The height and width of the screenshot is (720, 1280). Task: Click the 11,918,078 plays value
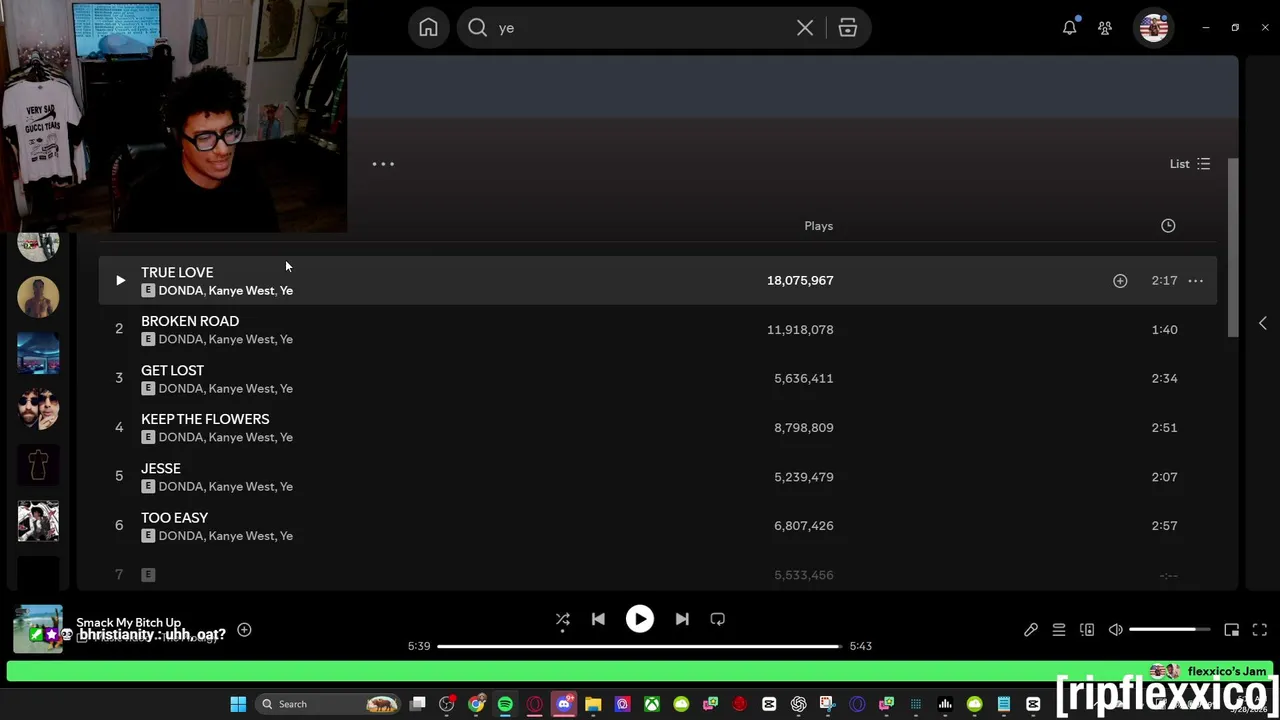pos(800,330)
